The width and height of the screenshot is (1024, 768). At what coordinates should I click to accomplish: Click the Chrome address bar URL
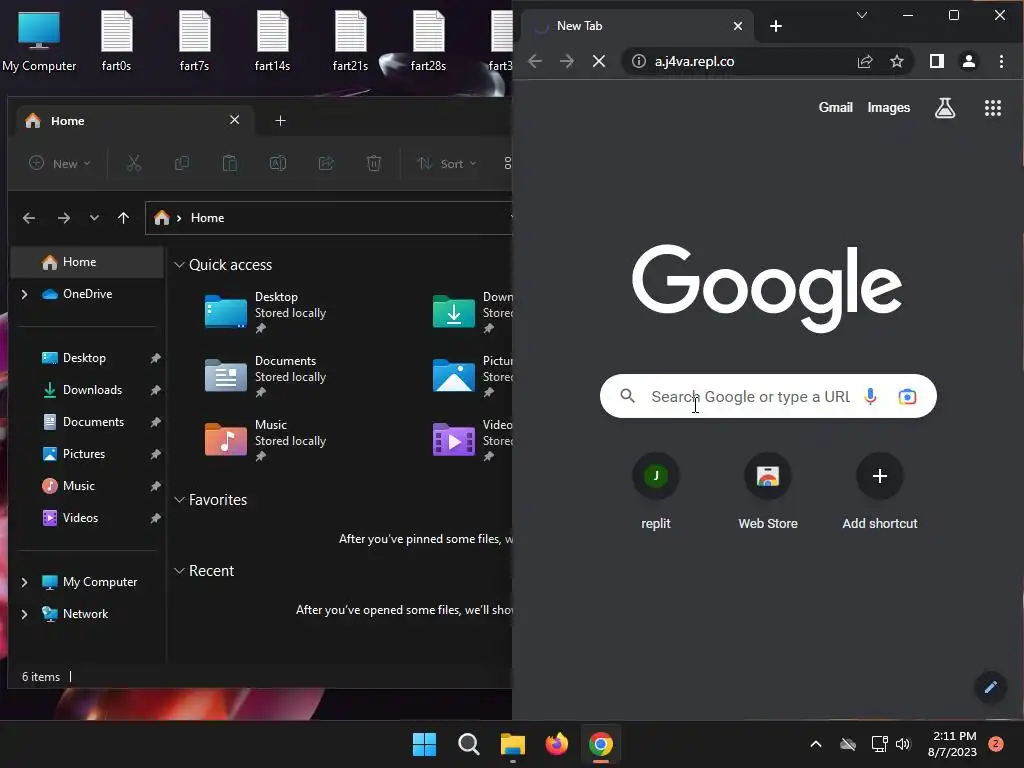[694, 61]
